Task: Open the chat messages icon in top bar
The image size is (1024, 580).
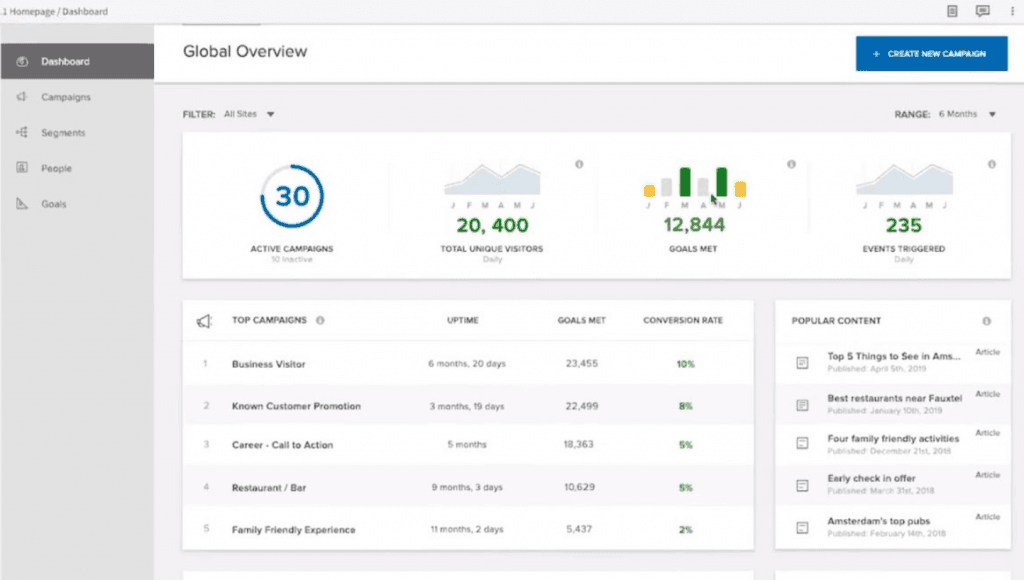Action: 982,11
